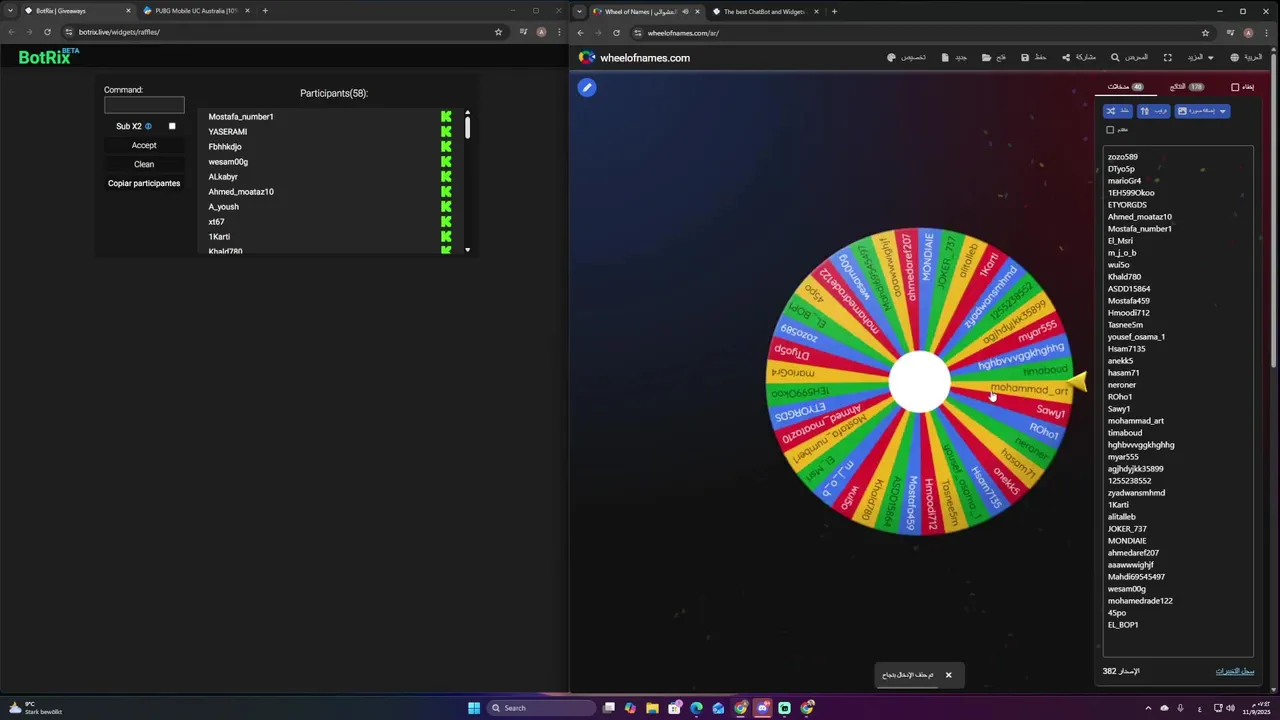Toggle the Sub X2 checkbox
The height and width of the screenshot is (720, 1280).
click(172, 126)
